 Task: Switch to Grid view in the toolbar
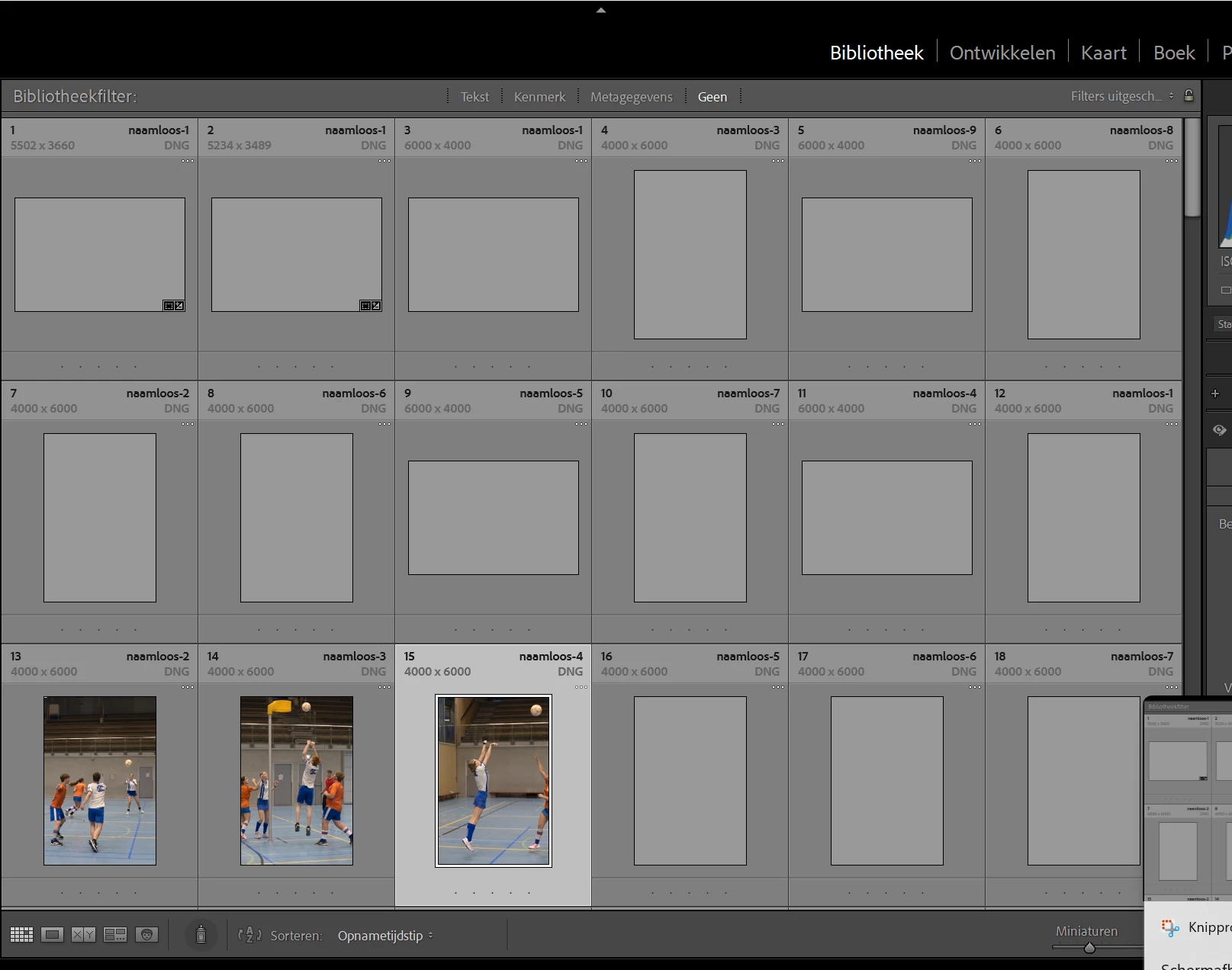click(x=21, y=934)
